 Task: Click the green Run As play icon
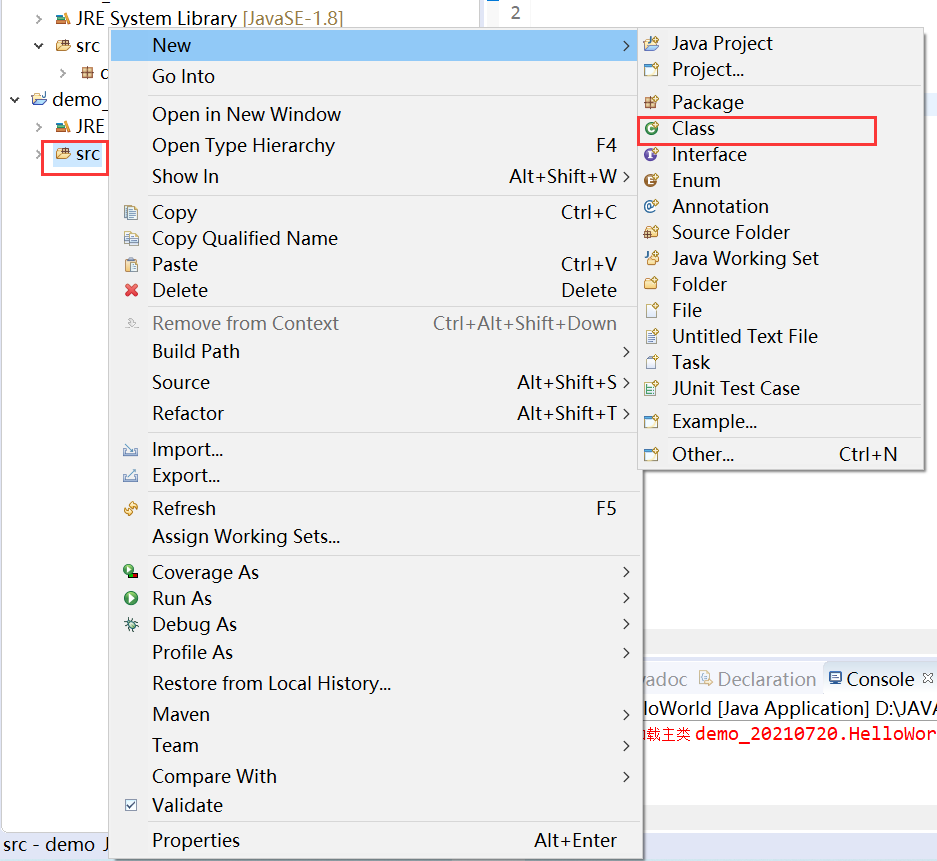click(x=131, y=598)
